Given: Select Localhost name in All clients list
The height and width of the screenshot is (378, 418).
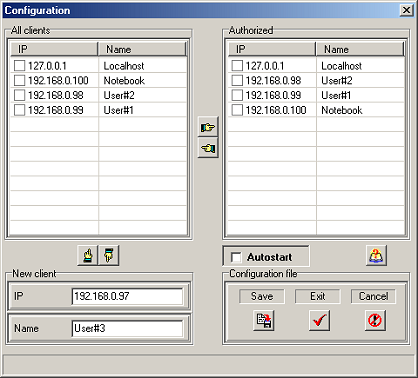Looking at the screenshot, I should [124, 66].
